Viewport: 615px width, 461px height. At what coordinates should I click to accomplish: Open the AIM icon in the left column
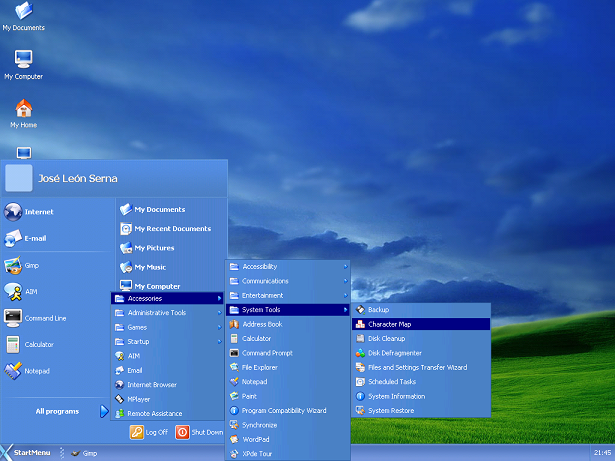pos(13,292)
